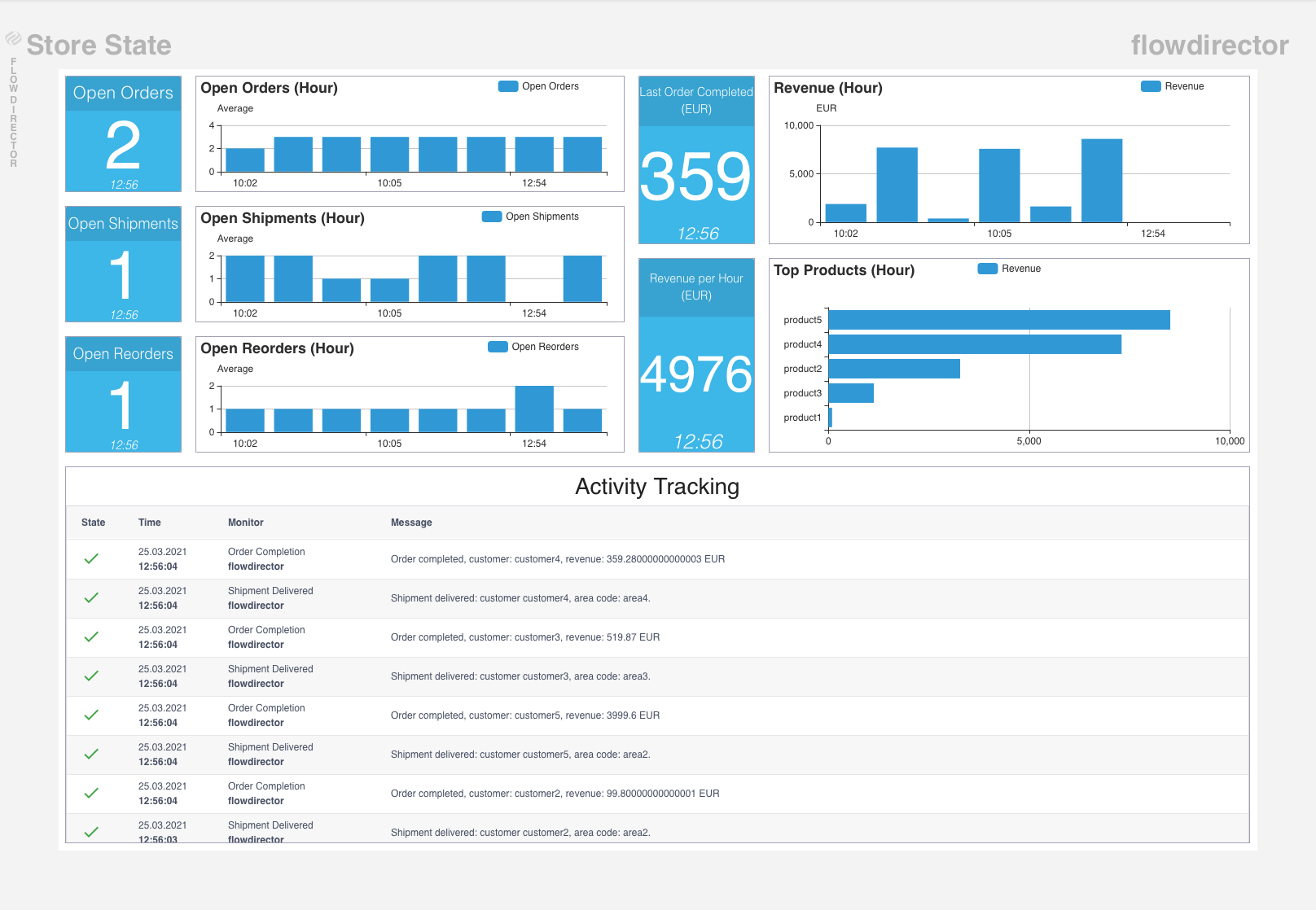Click the flowdirector brand text in header
The height and width of the screenshot is (910, 1316).
click(1209, 46)
